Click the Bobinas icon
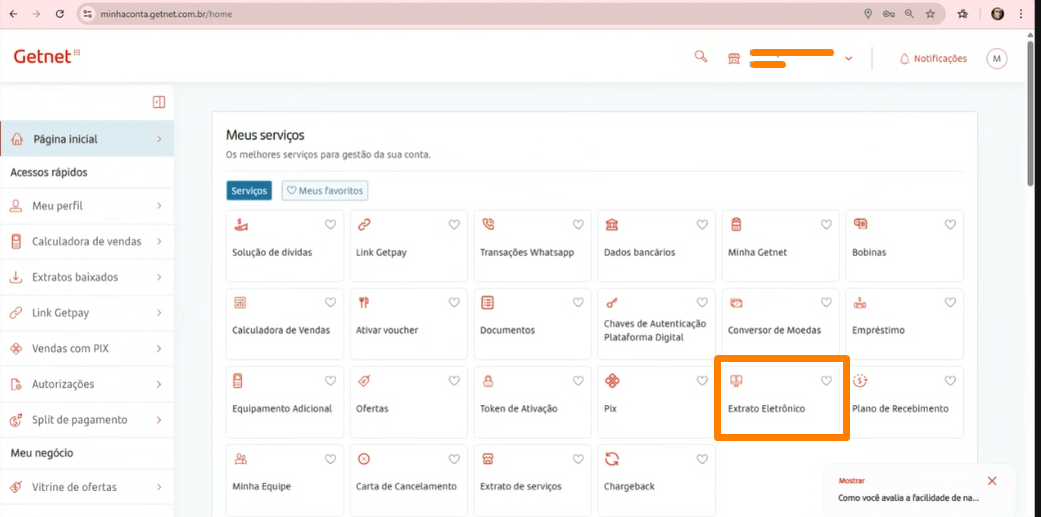 coord(860,224)
